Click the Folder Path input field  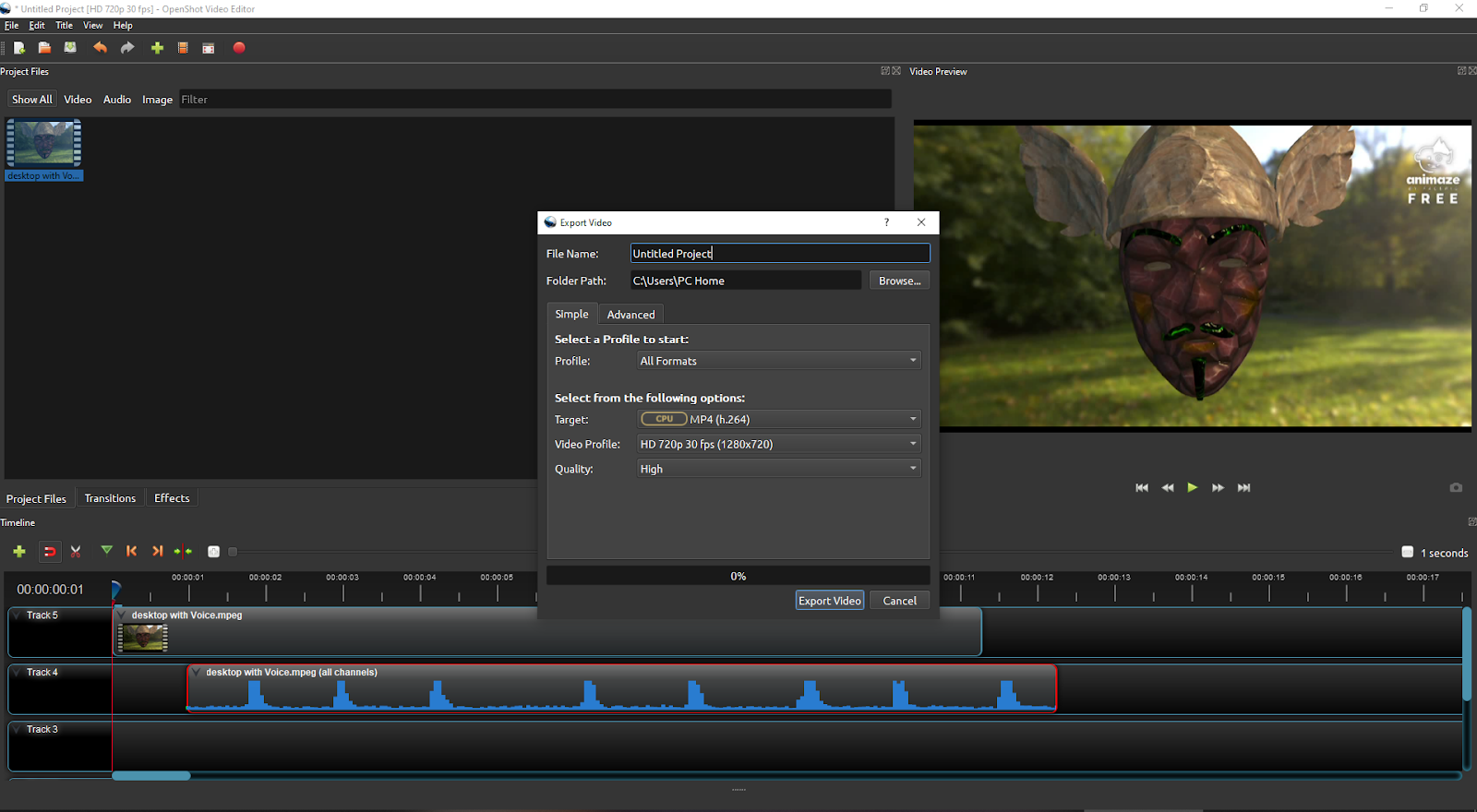[746, 281]
